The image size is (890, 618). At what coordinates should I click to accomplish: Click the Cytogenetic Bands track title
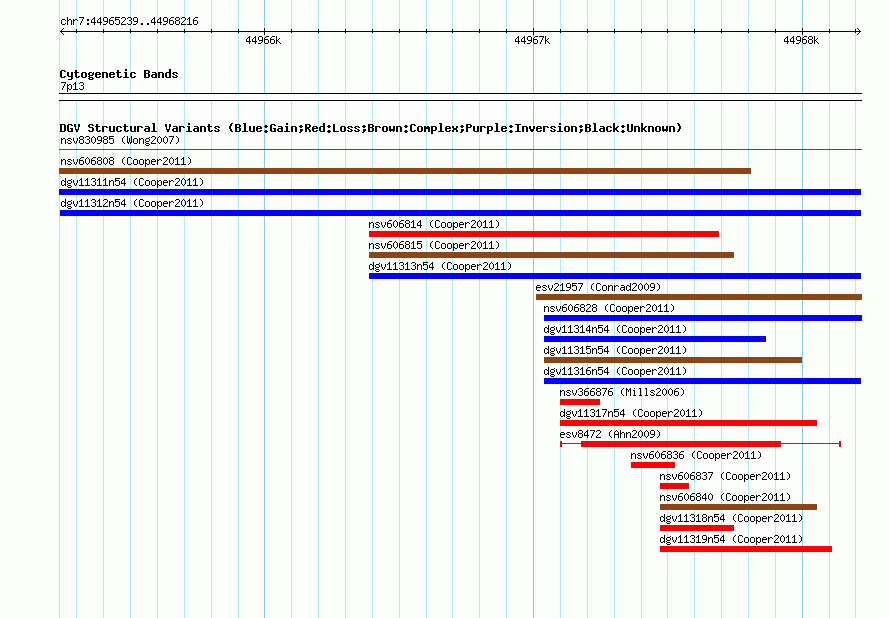pyautogui.click(x=119, y=74)
